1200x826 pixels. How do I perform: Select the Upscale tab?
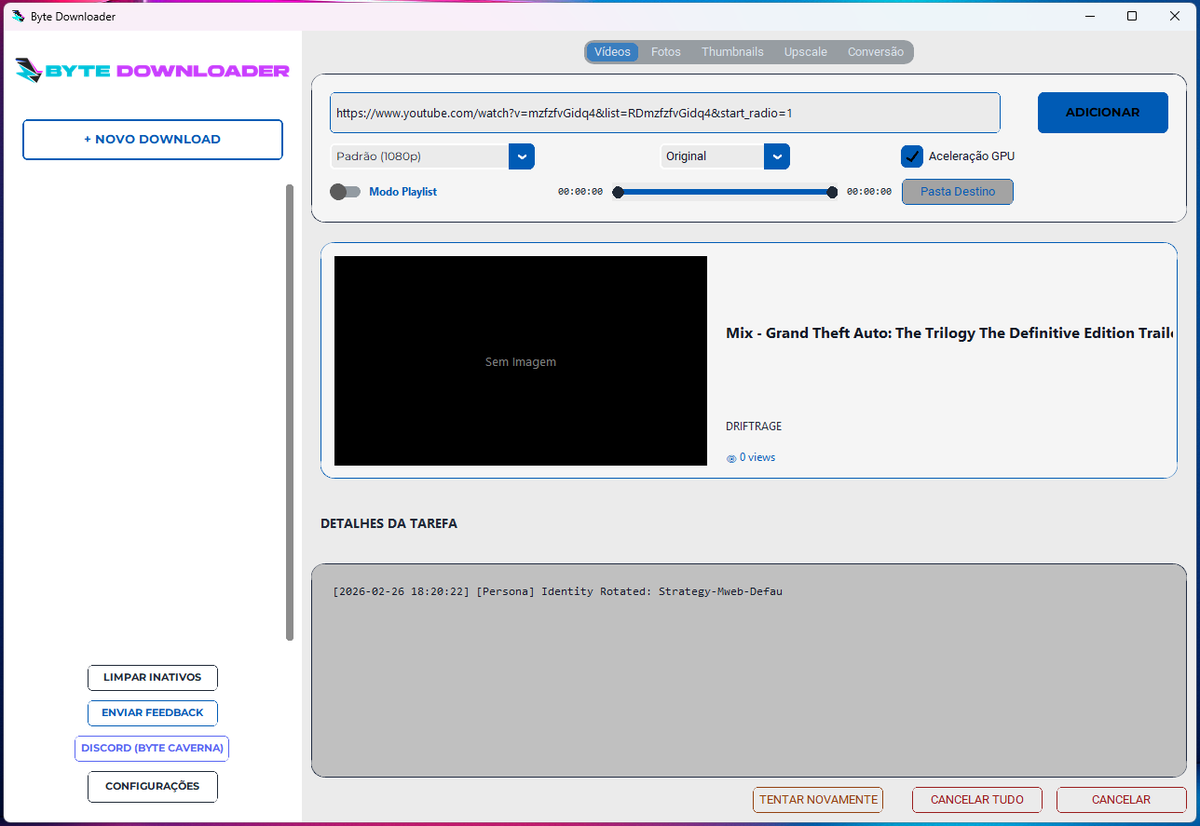(x=806, y=51)
